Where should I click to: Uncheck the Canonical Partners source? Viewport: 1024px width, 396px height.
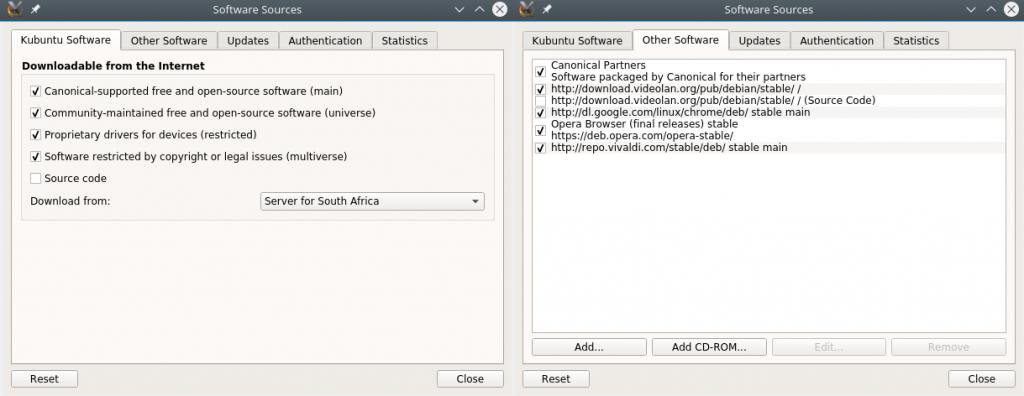[540, 71]
